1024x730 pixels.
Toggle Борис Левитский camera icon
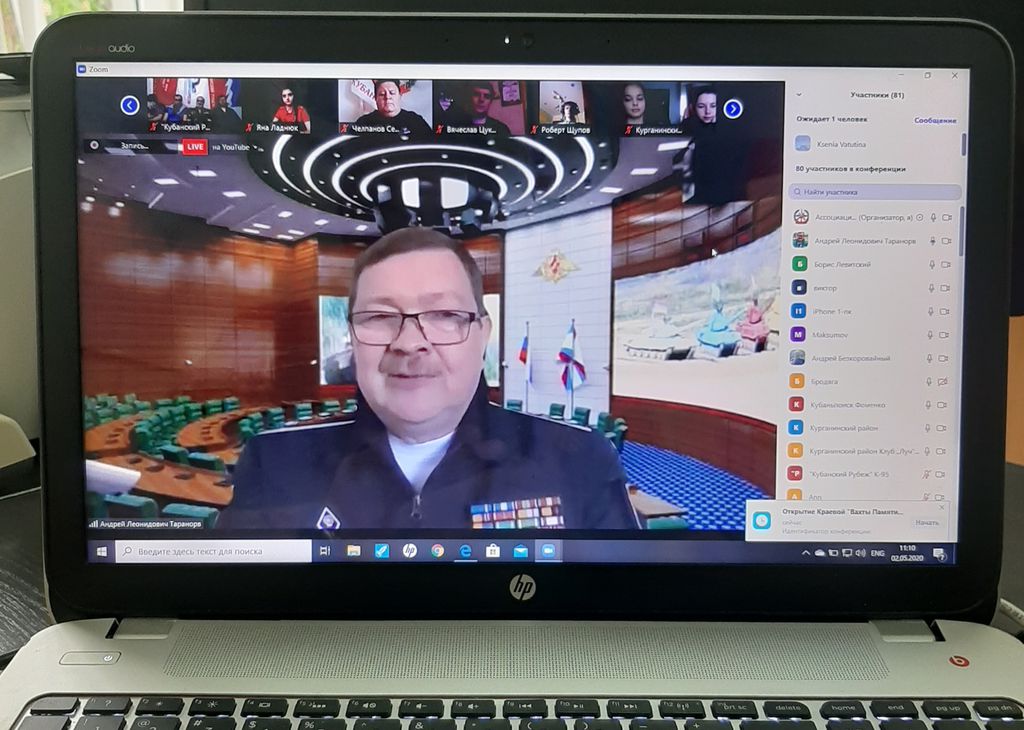click(x=946, y=264)
